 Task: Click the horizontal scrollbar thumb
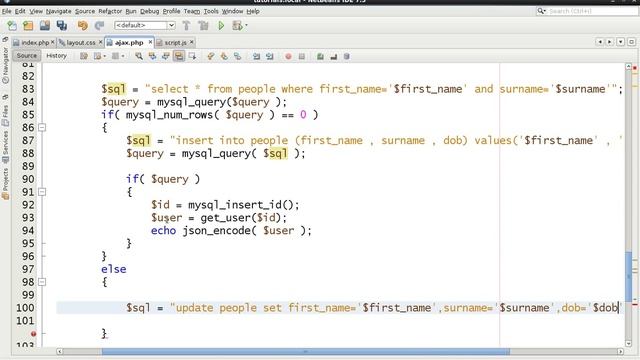tap(306, 351)
